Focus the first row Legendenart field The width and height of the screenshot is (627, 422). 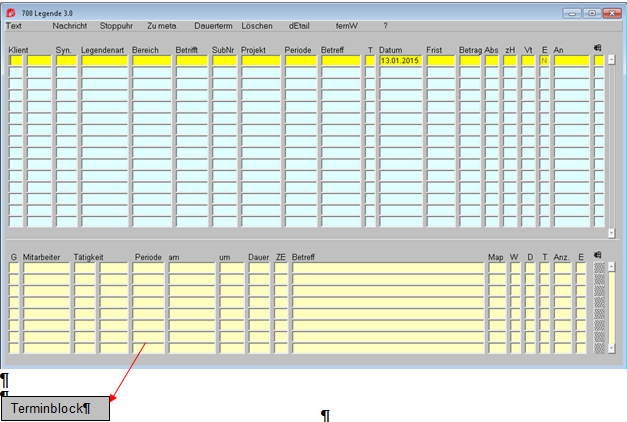(104, 61)
